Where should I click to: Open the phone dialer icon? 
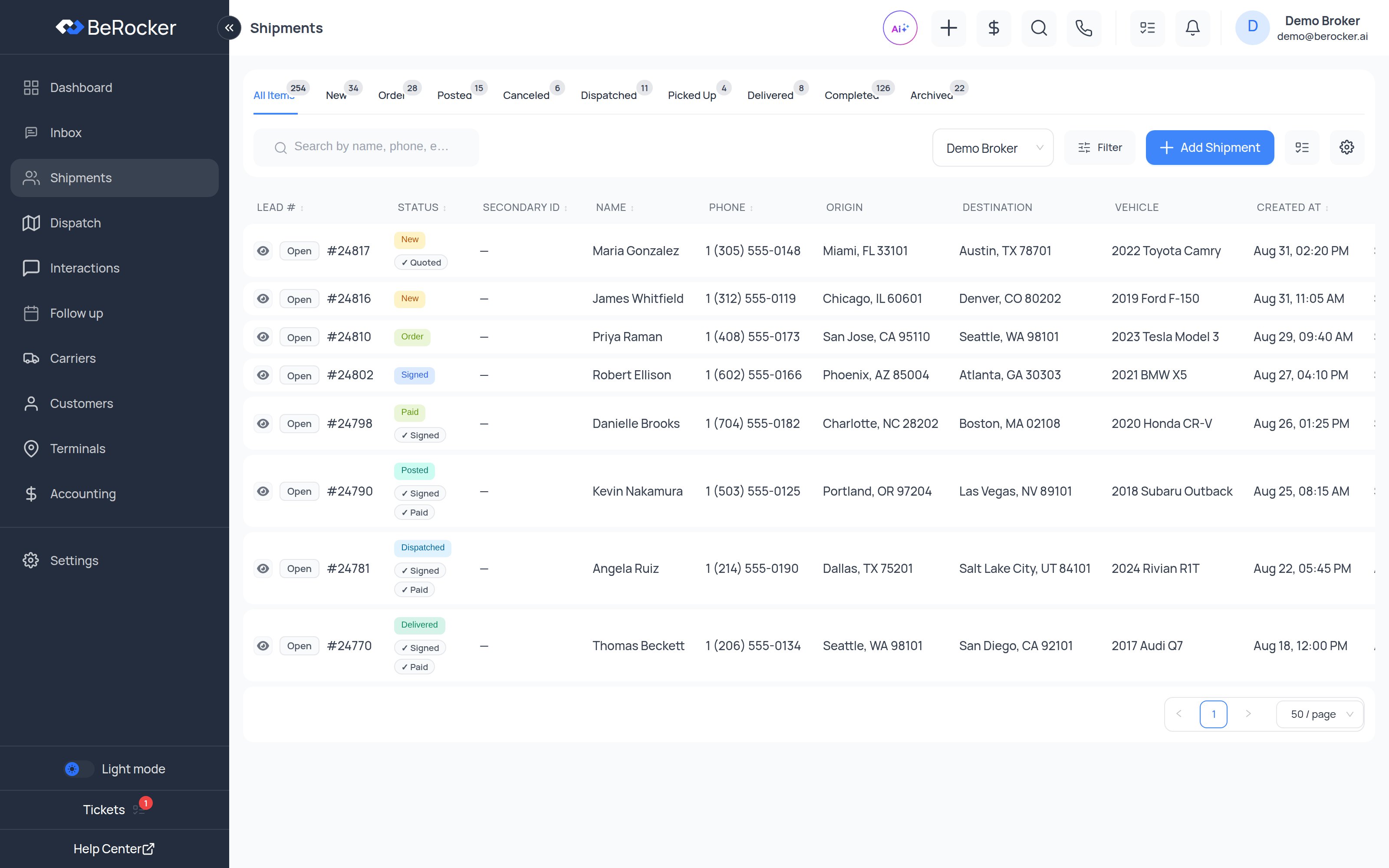pyautogui.click(x=1084, y=27)
